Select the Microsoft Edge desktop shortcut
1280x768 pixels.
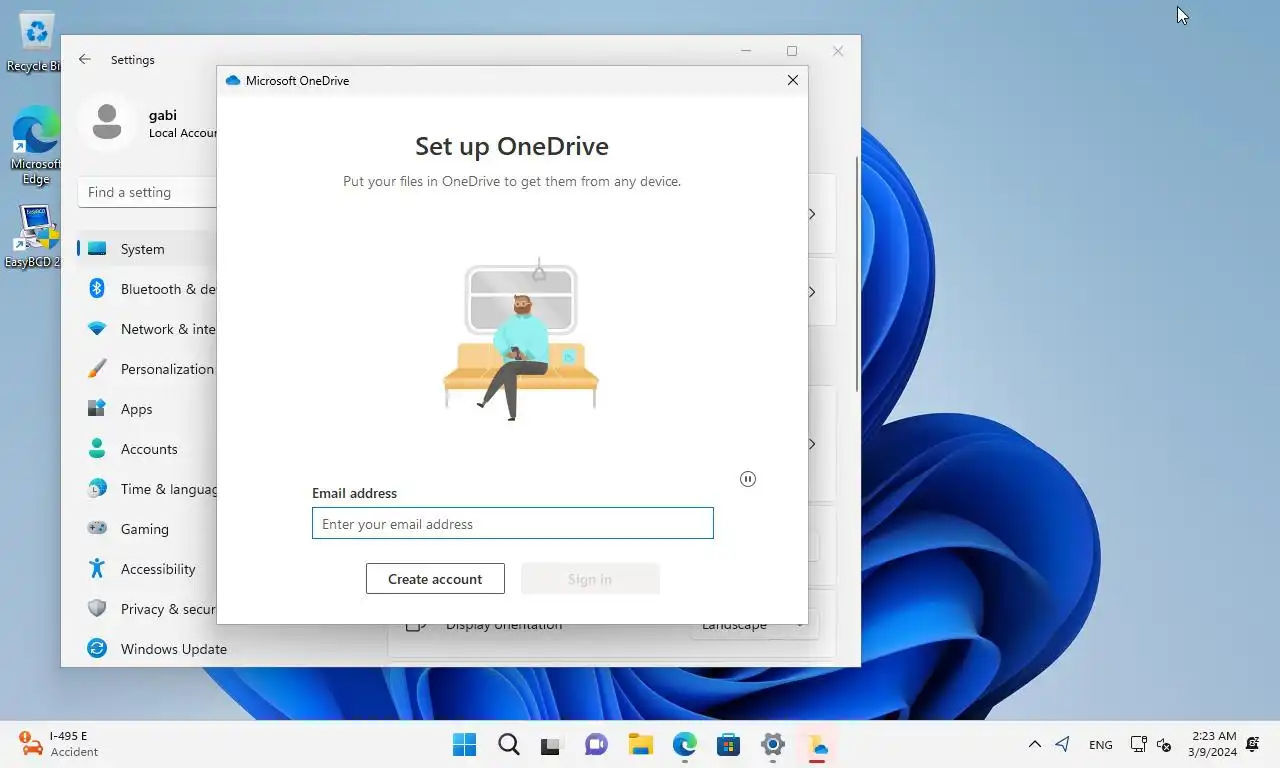(36, 146)
